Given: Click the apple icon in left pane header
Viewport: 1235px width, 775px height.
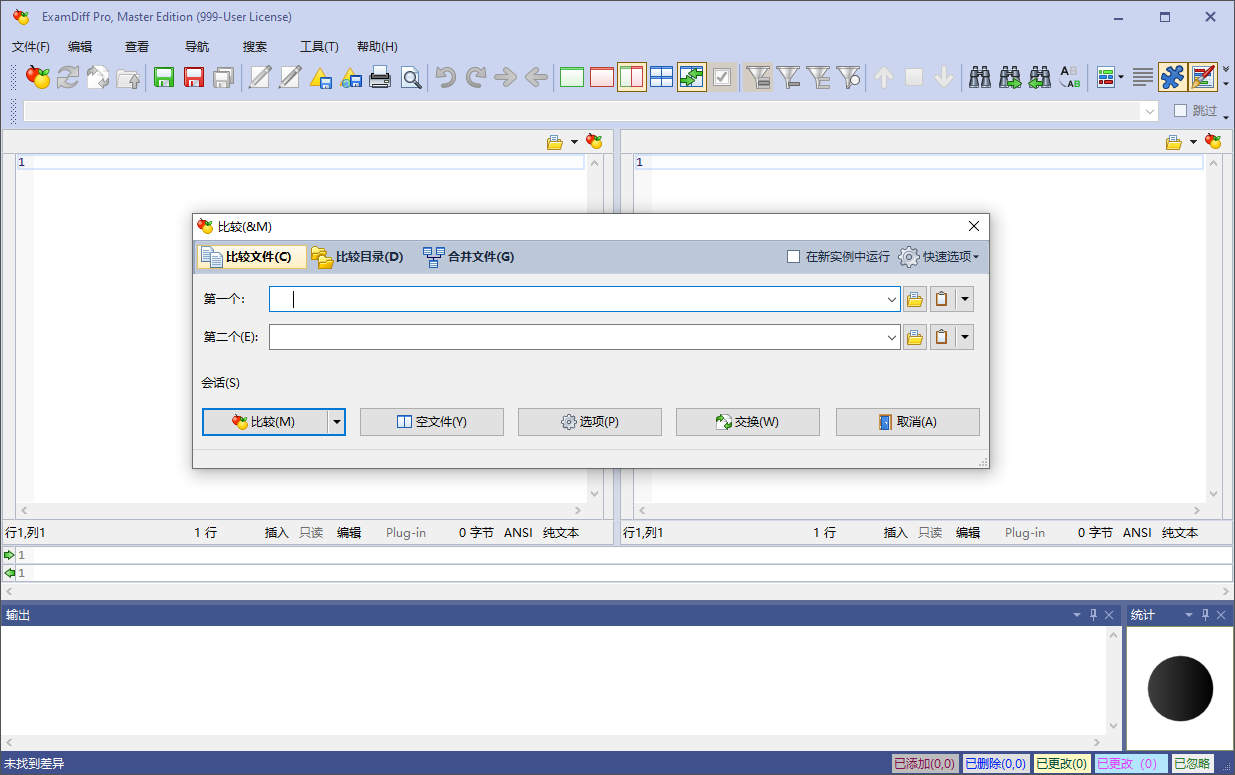Looking at the screenshot, I should [594, 142].
